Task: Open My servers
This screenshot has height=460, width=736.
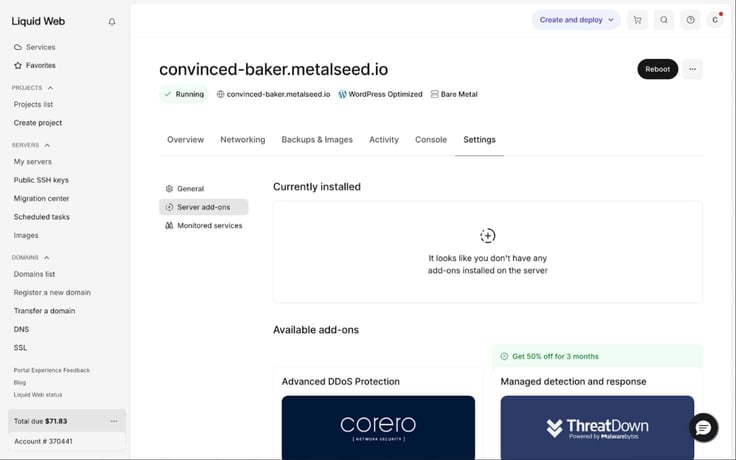Action: 32,161
